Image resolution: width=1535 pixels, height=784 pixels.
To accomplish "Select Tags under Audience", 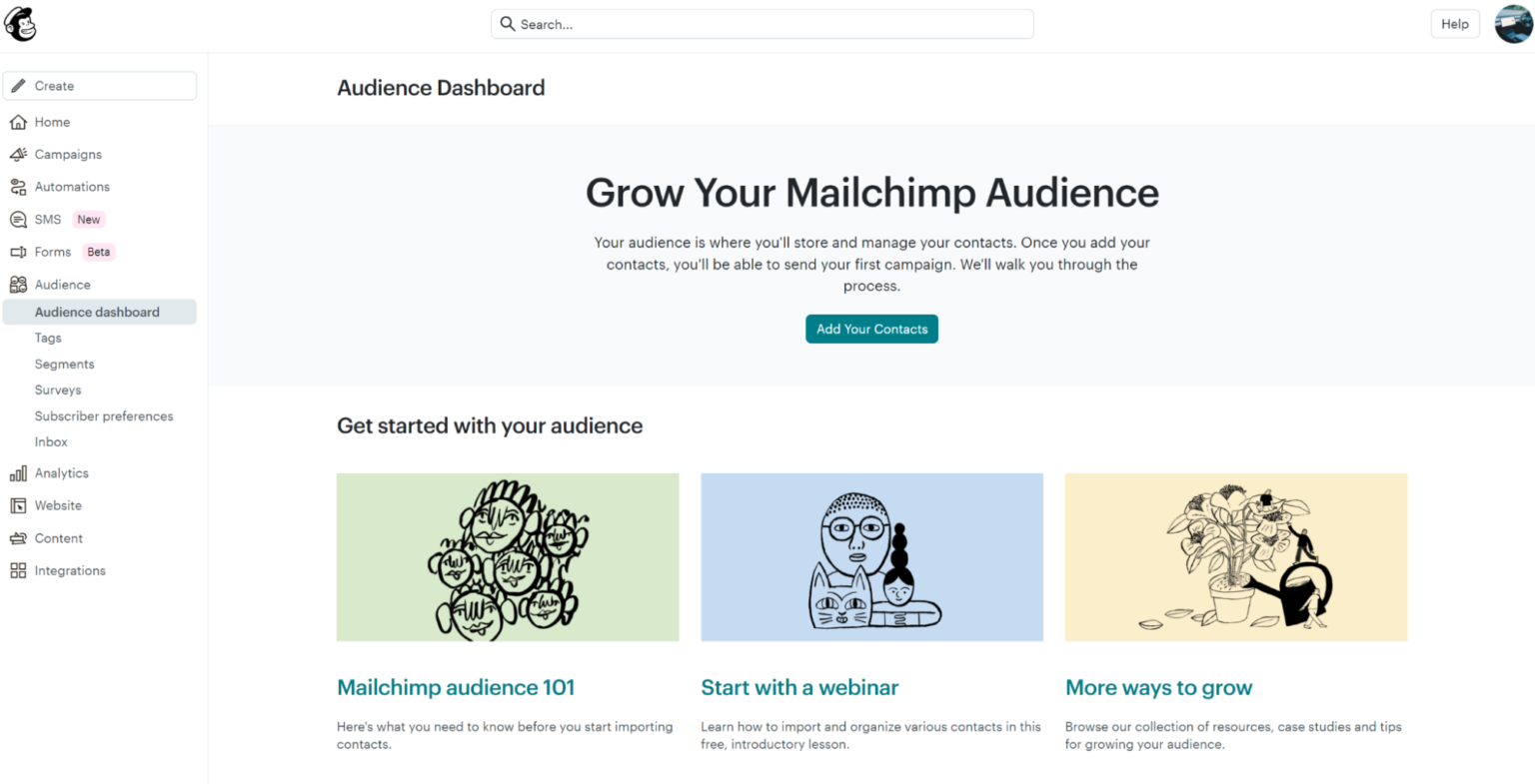I will pos(48,338).
